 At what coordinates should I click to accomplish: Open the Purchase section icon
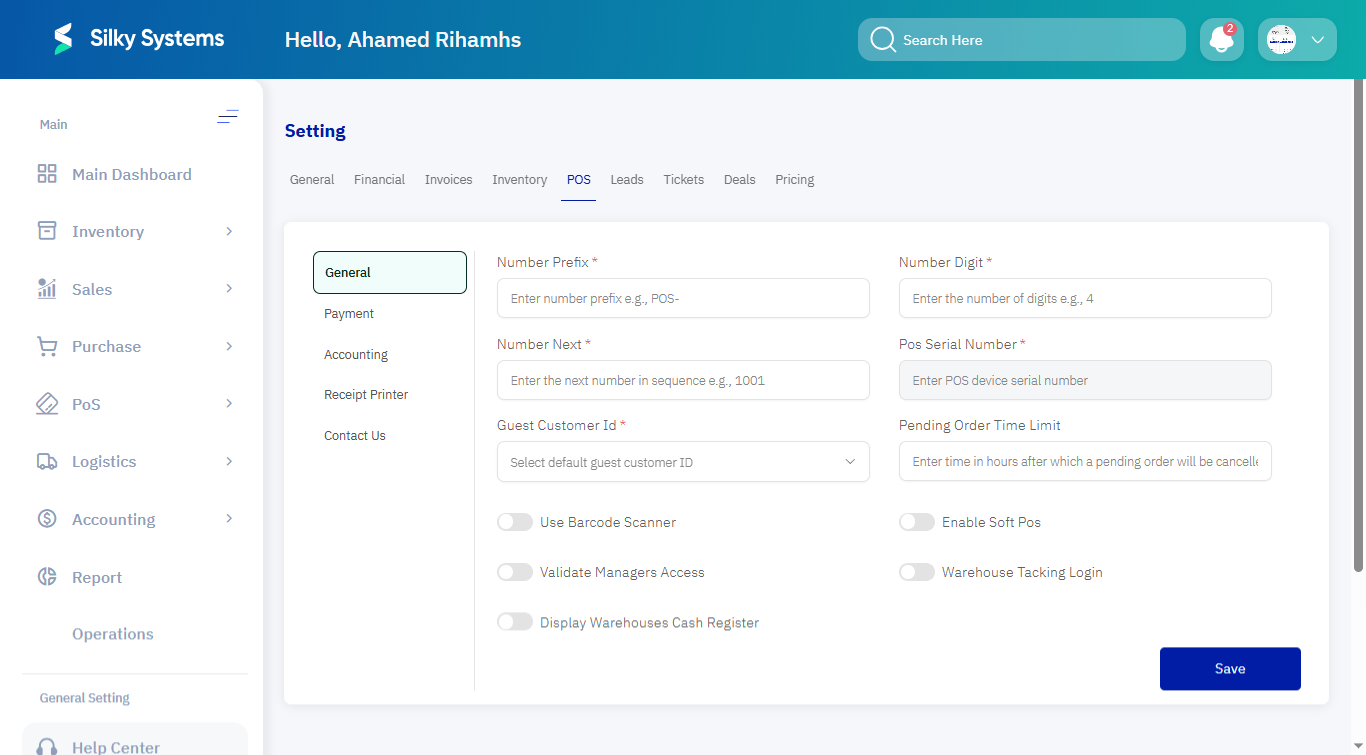click(x=46, y=346)
